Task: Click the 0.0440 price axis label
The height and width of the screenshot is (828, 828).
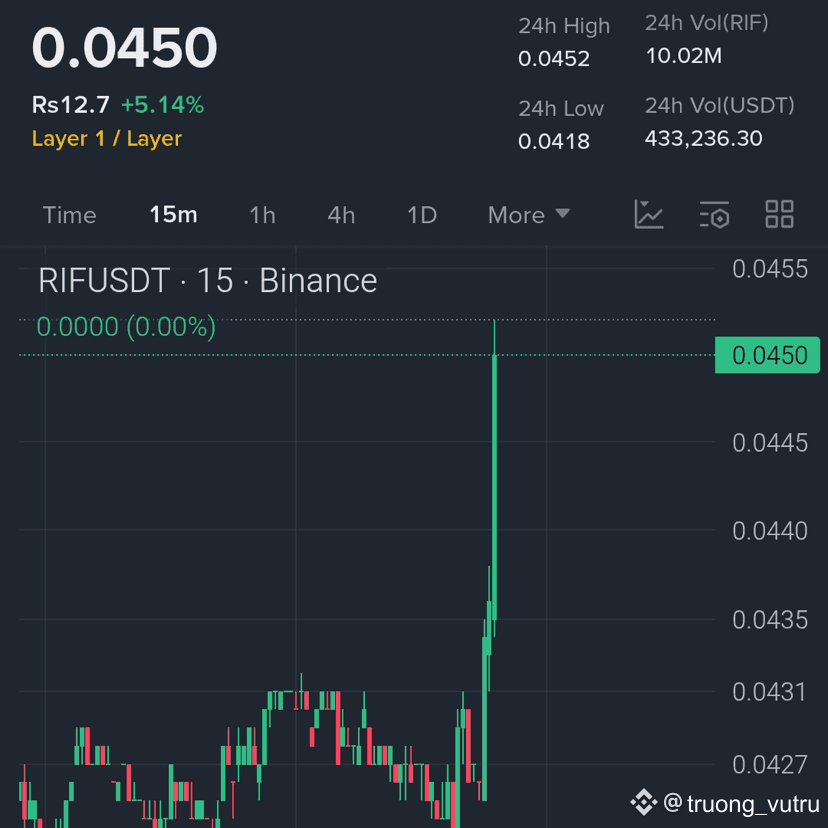Action: coord(770,531)
